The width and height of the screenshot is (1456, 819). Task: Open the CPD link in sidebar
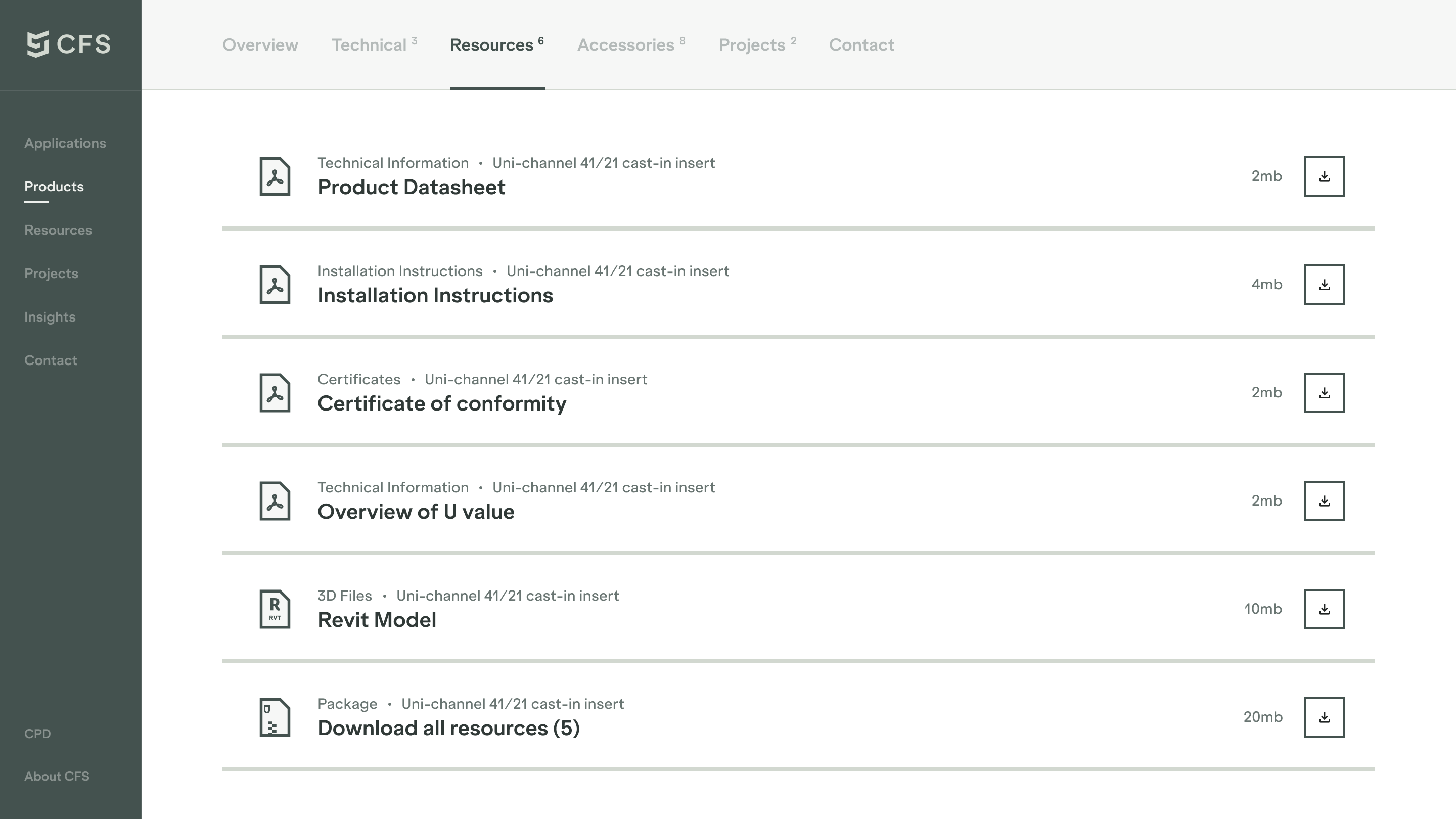point(37,734)
